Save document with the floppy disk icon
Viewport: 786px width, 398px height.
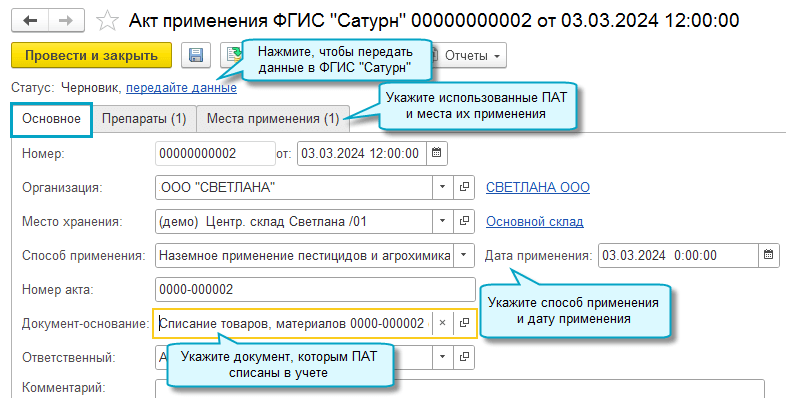196,55
